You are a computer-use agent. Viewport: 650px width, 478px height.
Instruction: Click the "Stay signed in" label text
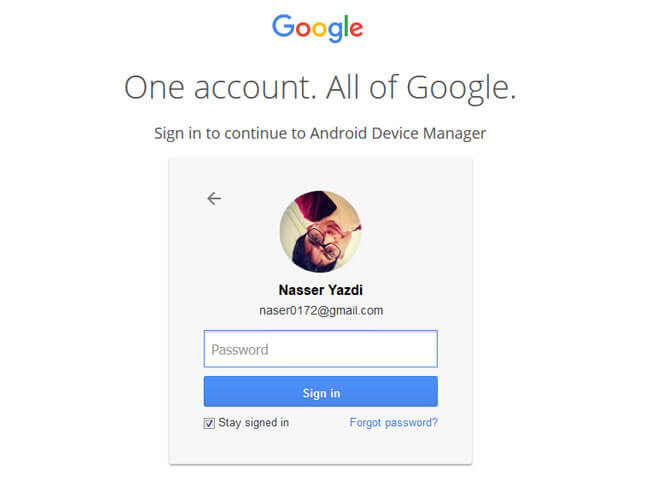coord(253,423)
